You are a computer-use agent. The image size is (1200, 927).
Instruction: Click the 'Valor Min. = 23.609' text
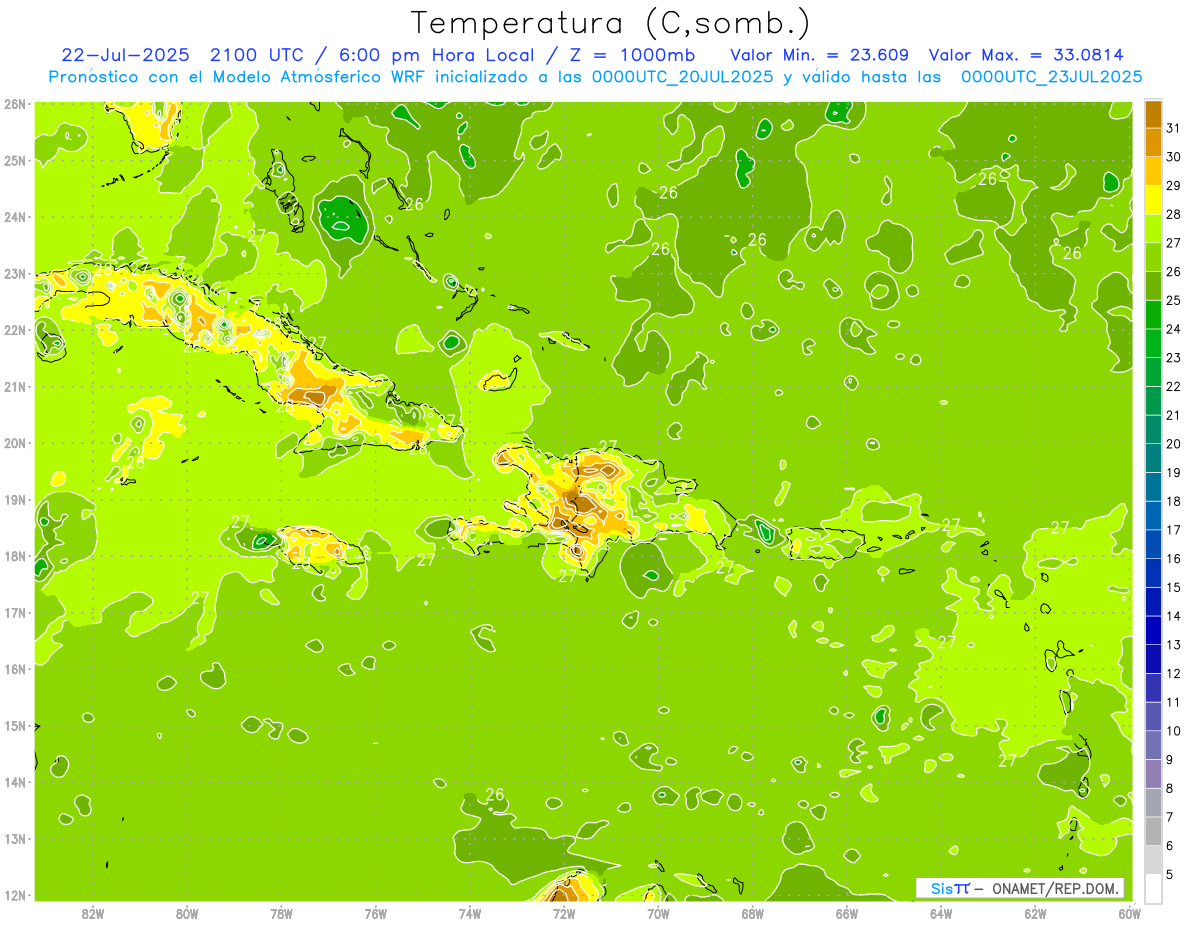click(x=819, y=55)
